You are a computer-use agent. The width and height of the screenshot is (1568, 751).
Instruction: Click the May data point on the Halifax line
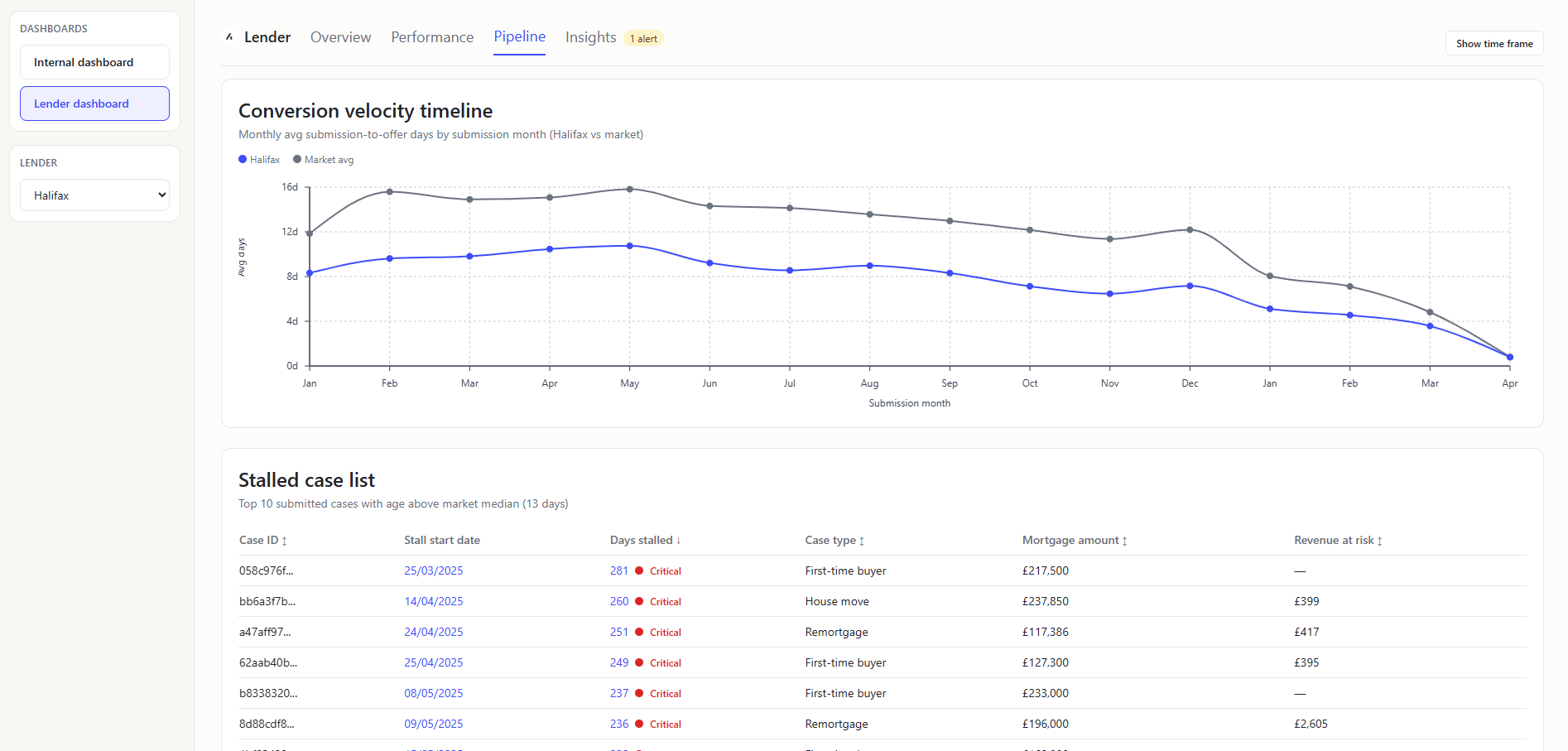pos(629,246)
